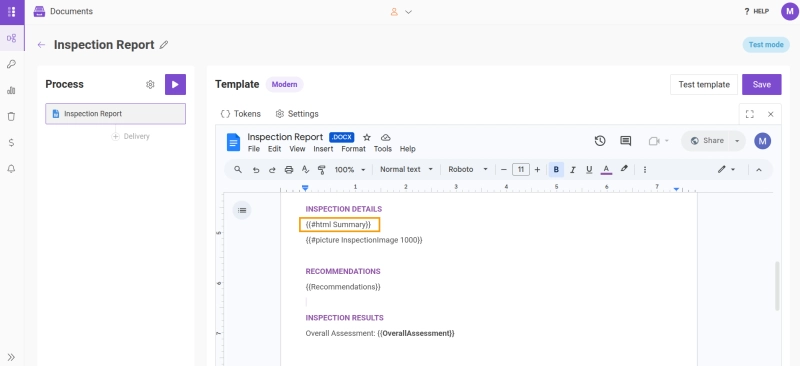Activate the paint format tool
This screenshot has height=366, width=800.
[321, 169]
